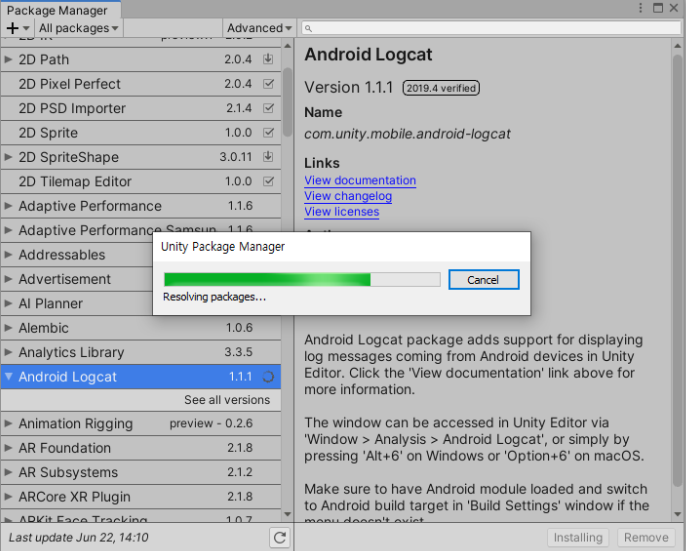This screenshot has height=551, width=686.
Task: Cancel the Resolving packages dialog
Action: point(484,280)
